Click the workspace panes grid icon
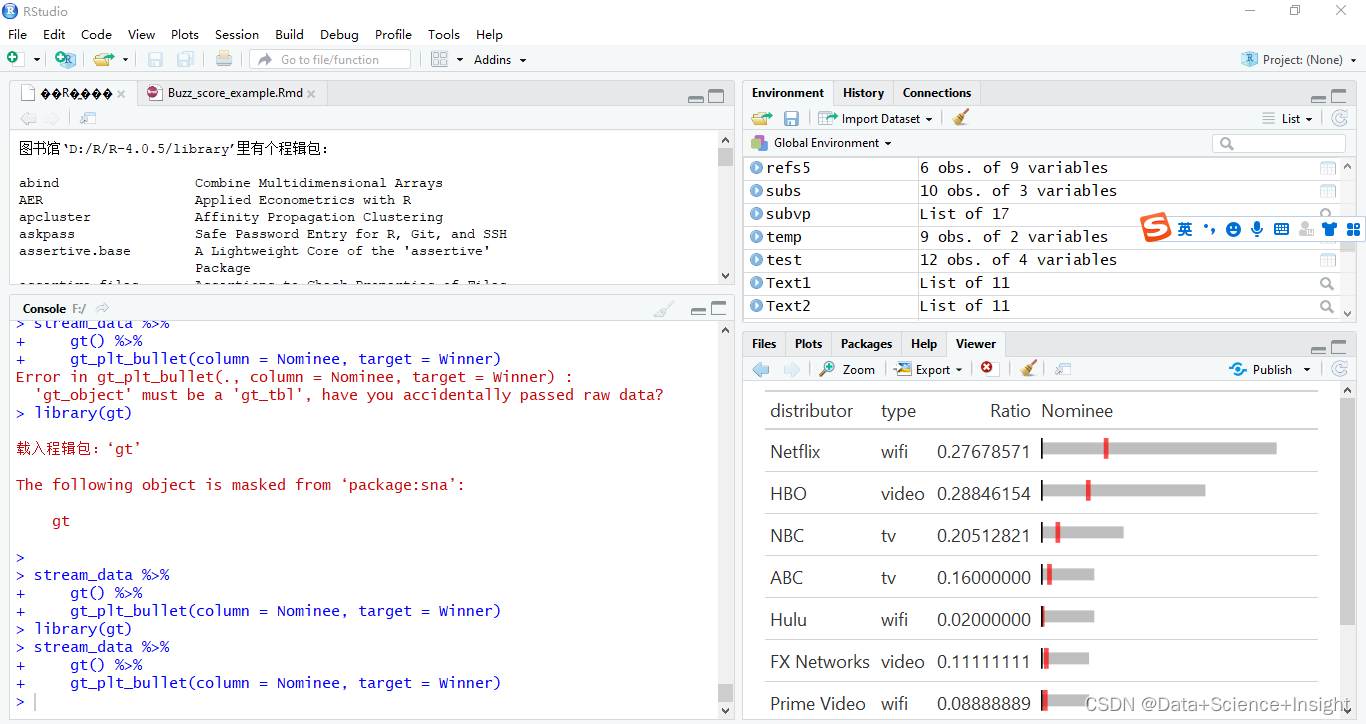This screenshot has height=724, width=1366. [439, 59]
